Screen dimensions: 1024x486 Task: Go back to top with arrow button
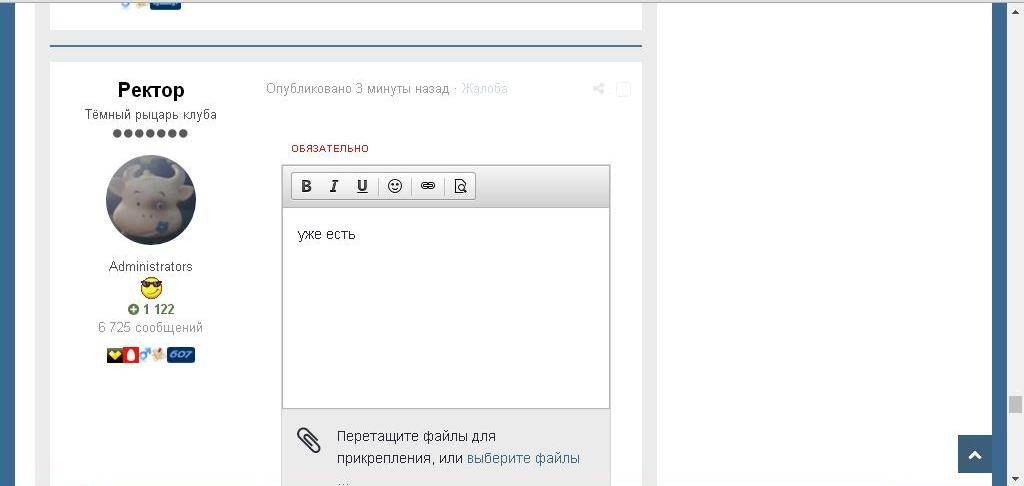click(x=974, y=454)
